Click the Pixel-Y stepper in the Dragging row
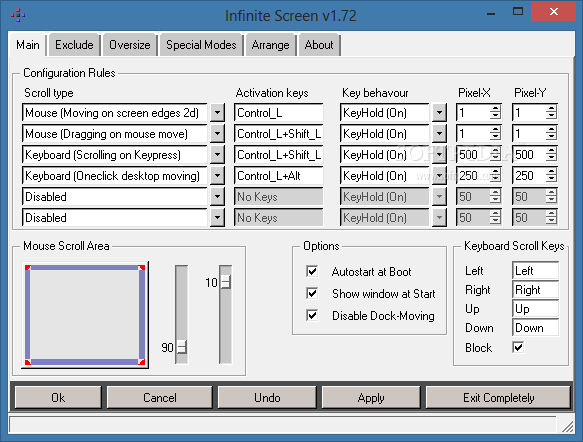This screenshot has width=583, height=442. [x=551, y=133]
